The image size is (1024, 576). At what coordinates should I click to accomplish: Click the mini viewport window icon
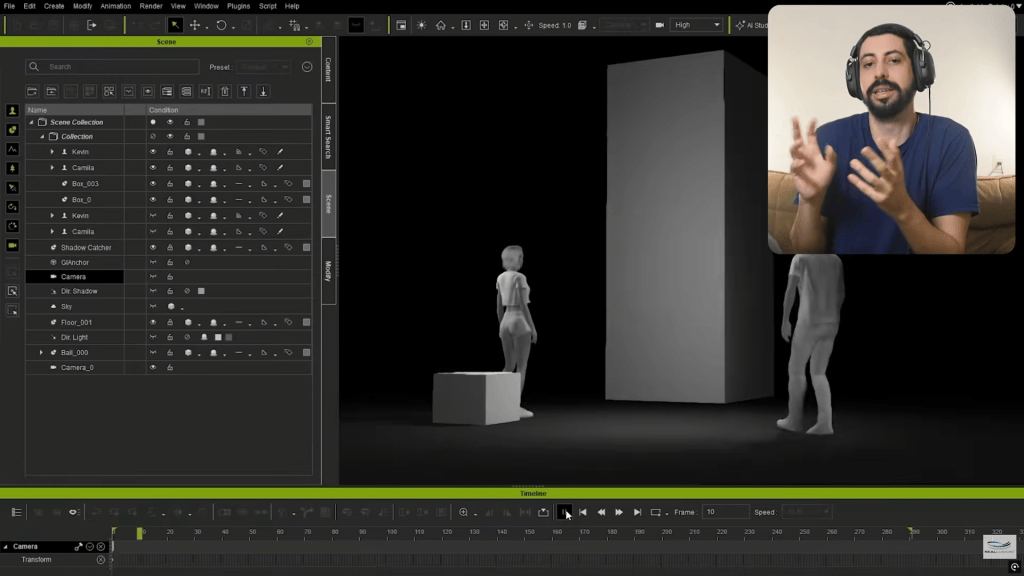401,25
